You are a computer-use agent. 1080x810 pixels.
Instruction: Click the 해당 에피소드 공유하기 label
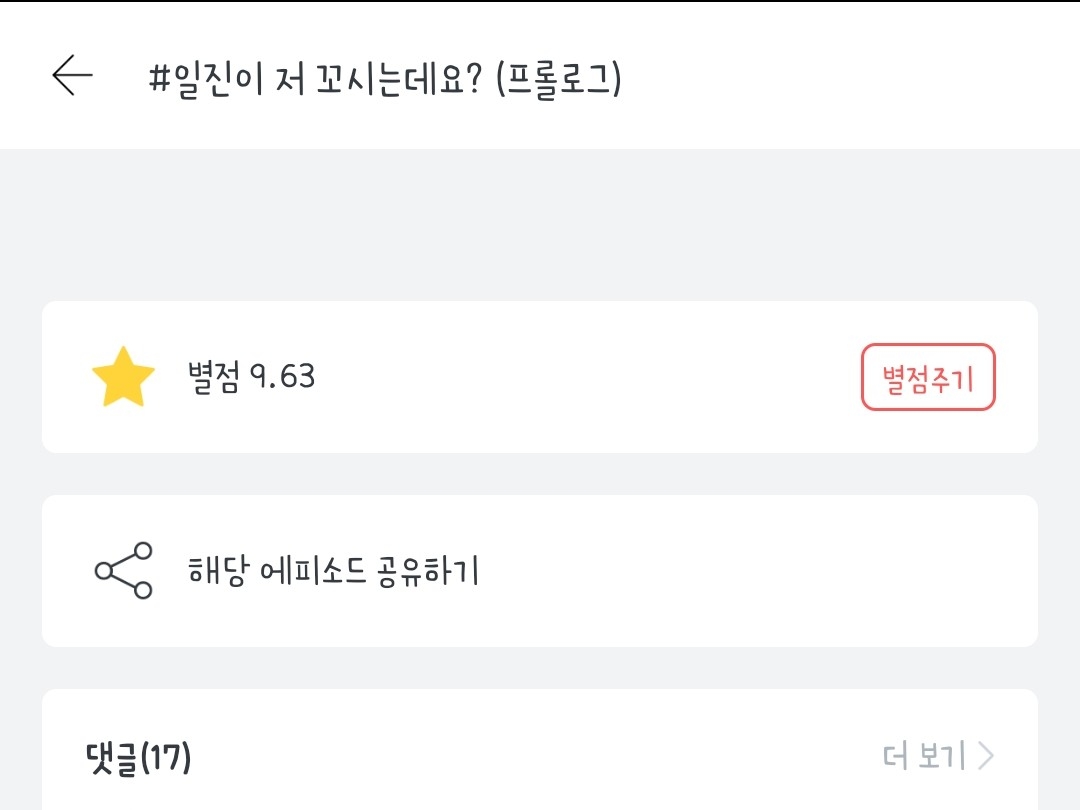coord(334,571)
